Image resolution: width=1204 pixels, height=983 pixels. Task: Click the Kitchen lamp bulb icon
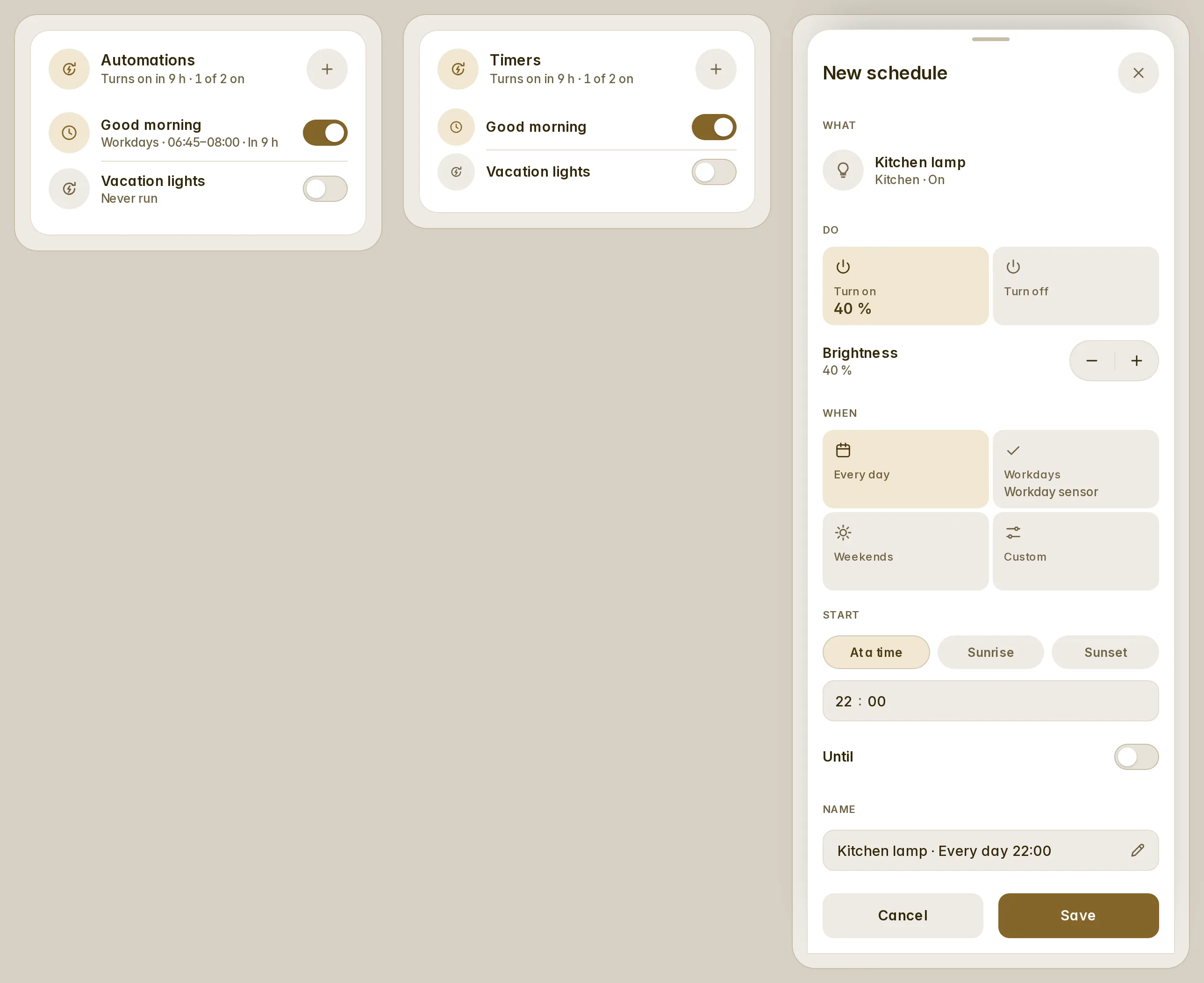(843, 170)
